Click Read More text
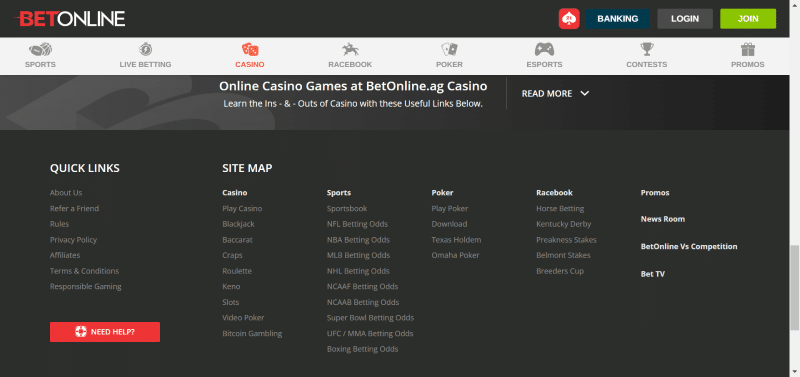The image size is (800, 377). coord(546,93)
